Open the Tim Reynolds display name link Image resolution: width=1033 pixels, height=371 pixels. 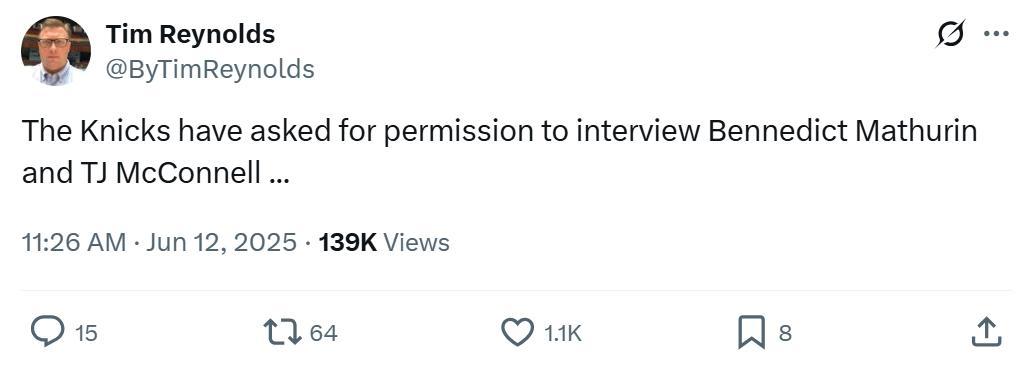190,34
